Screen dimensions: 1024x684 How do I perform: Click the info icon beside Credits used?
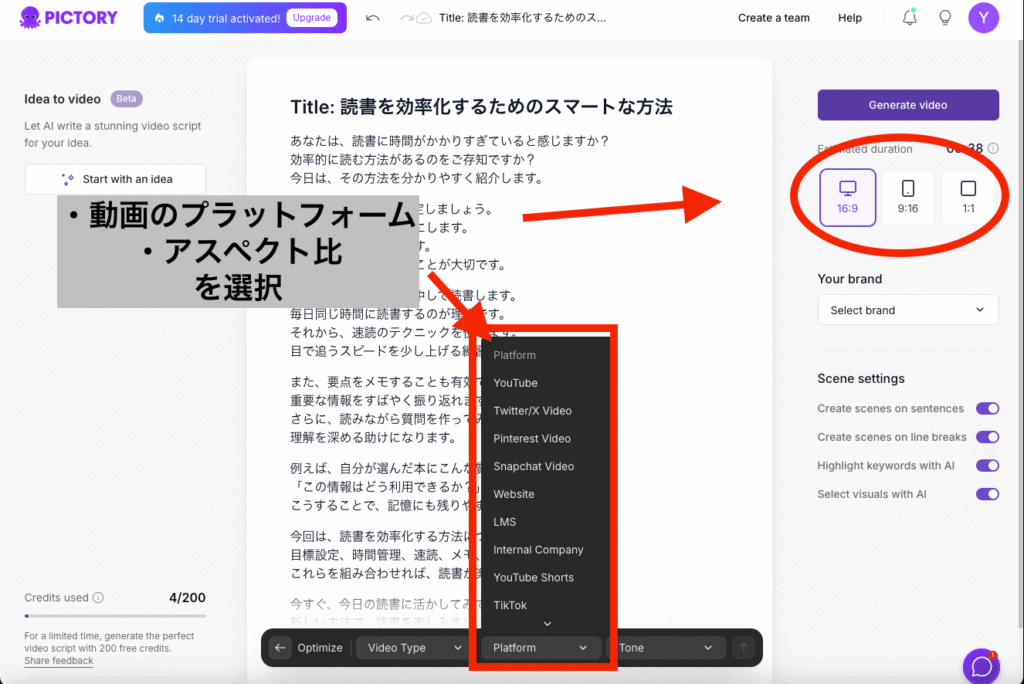[98, 597]
